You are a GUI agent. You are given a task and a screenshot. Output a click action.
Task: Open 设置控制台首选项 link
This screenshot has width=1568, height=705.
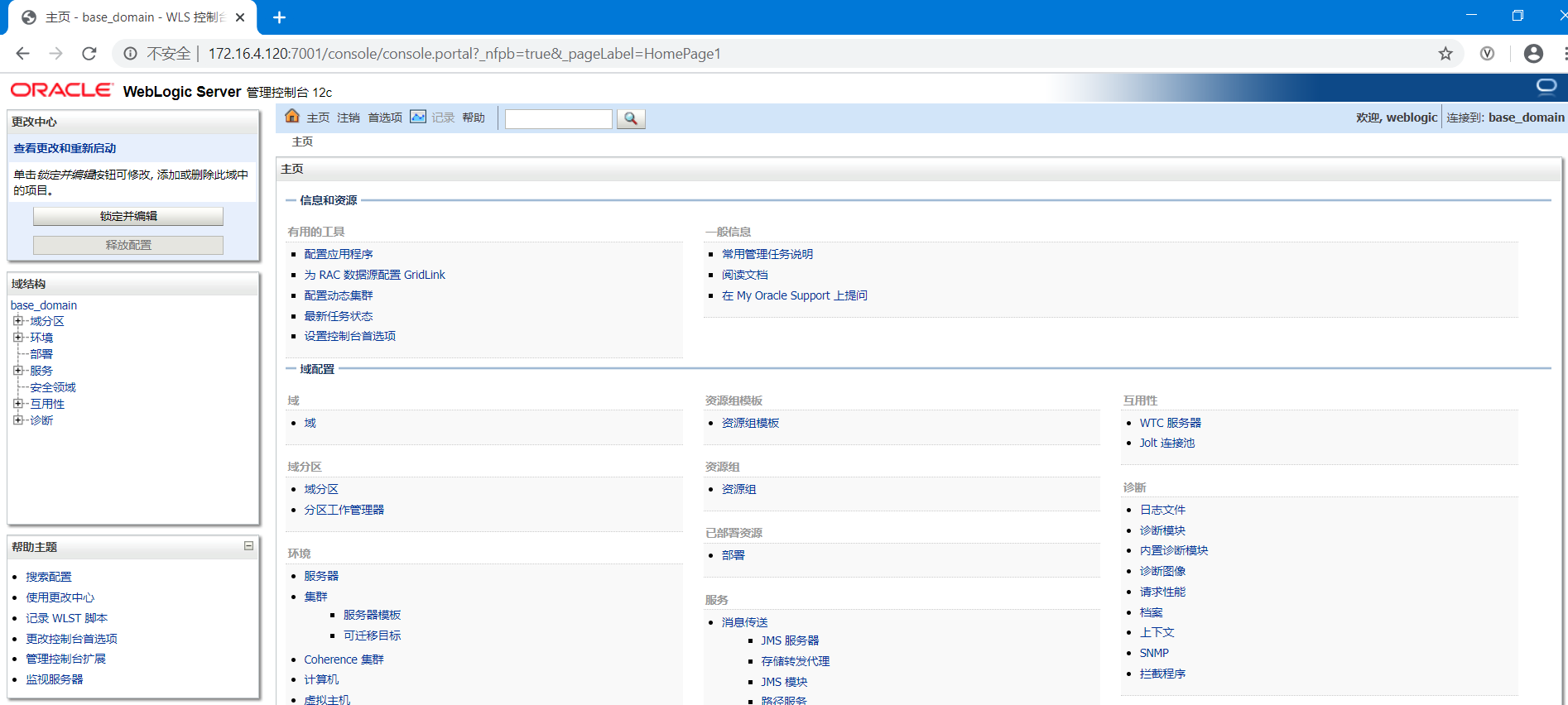[x=350, y=336]
